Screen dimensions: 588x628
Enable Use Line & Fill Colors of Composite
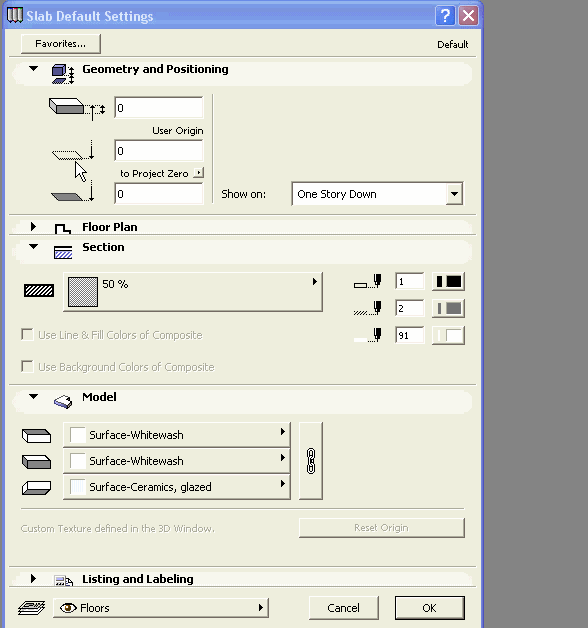pos(27,334)
